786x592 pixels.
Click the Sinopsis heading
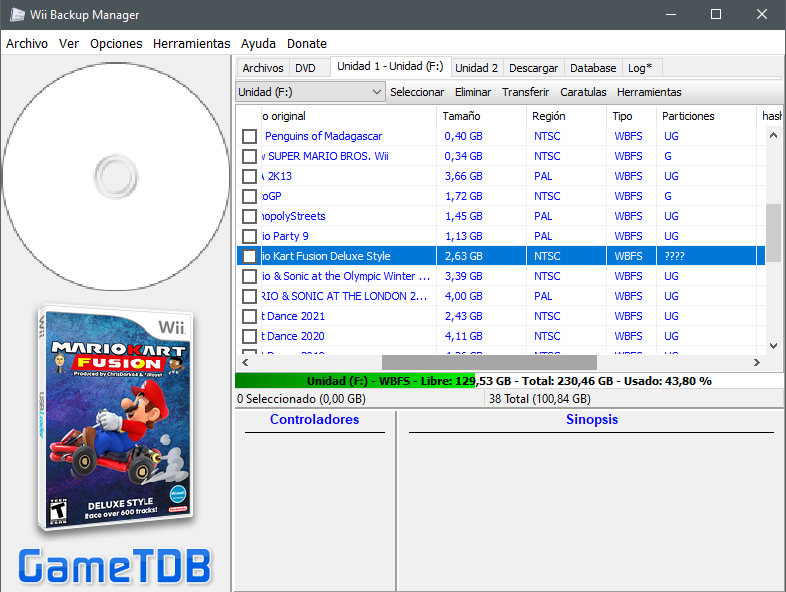[x=592, y=420]
